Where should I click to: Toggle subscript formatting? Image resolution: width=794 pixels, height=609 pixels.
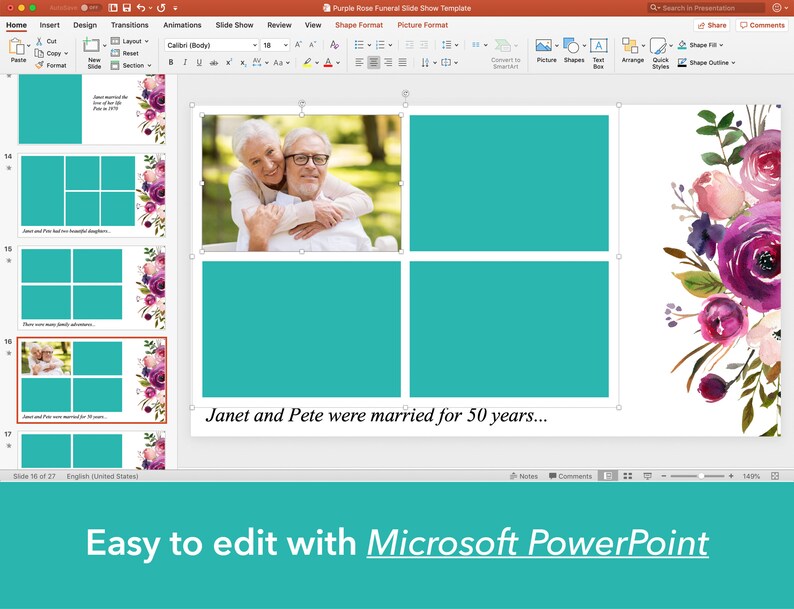(243, 62)
